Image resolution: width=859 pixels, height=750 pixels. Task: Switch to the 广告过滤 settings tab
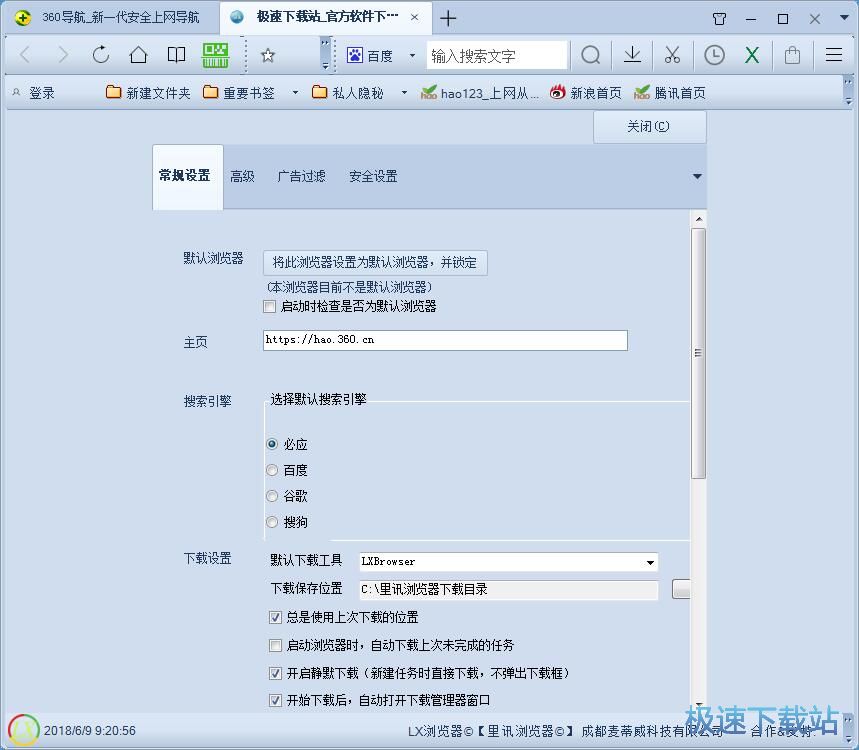[x=301, y=176]
